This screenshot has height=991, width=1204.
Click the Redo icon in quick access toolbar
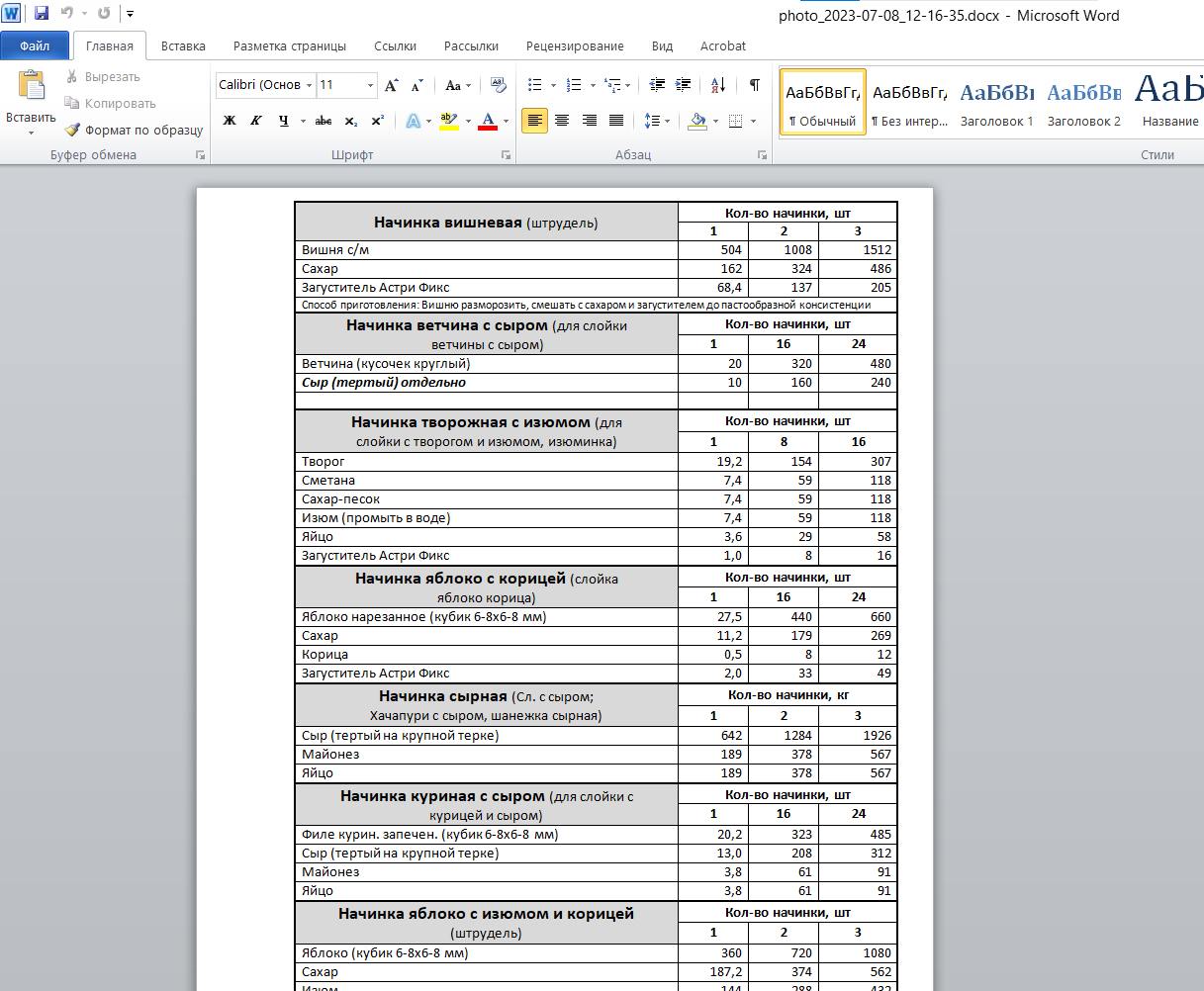[104, 14]
